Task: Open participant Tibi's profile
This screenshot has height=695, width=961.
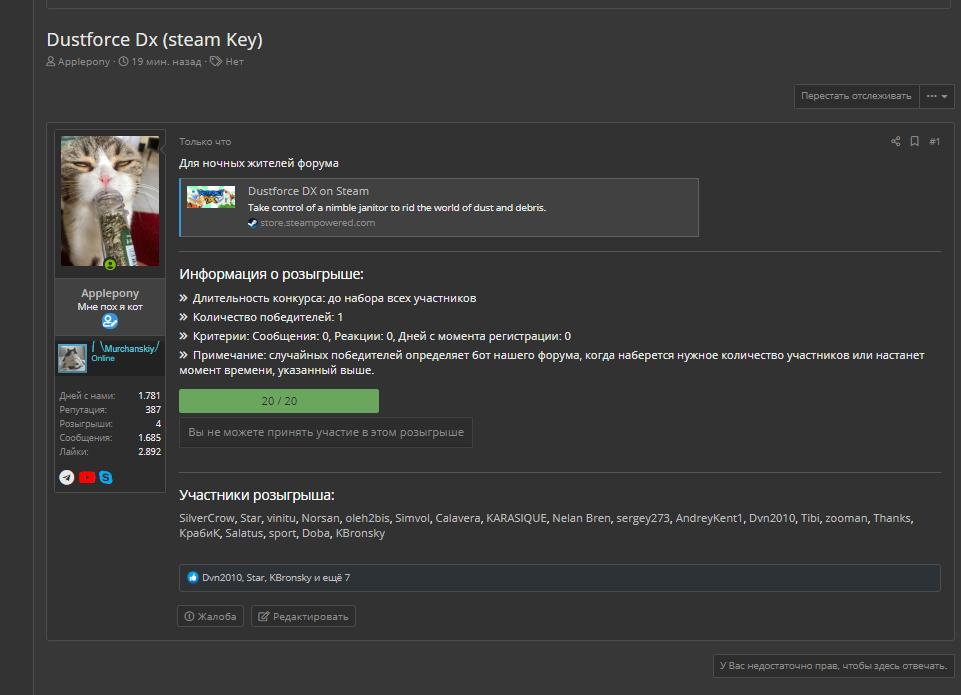Action: click(810, 518)
